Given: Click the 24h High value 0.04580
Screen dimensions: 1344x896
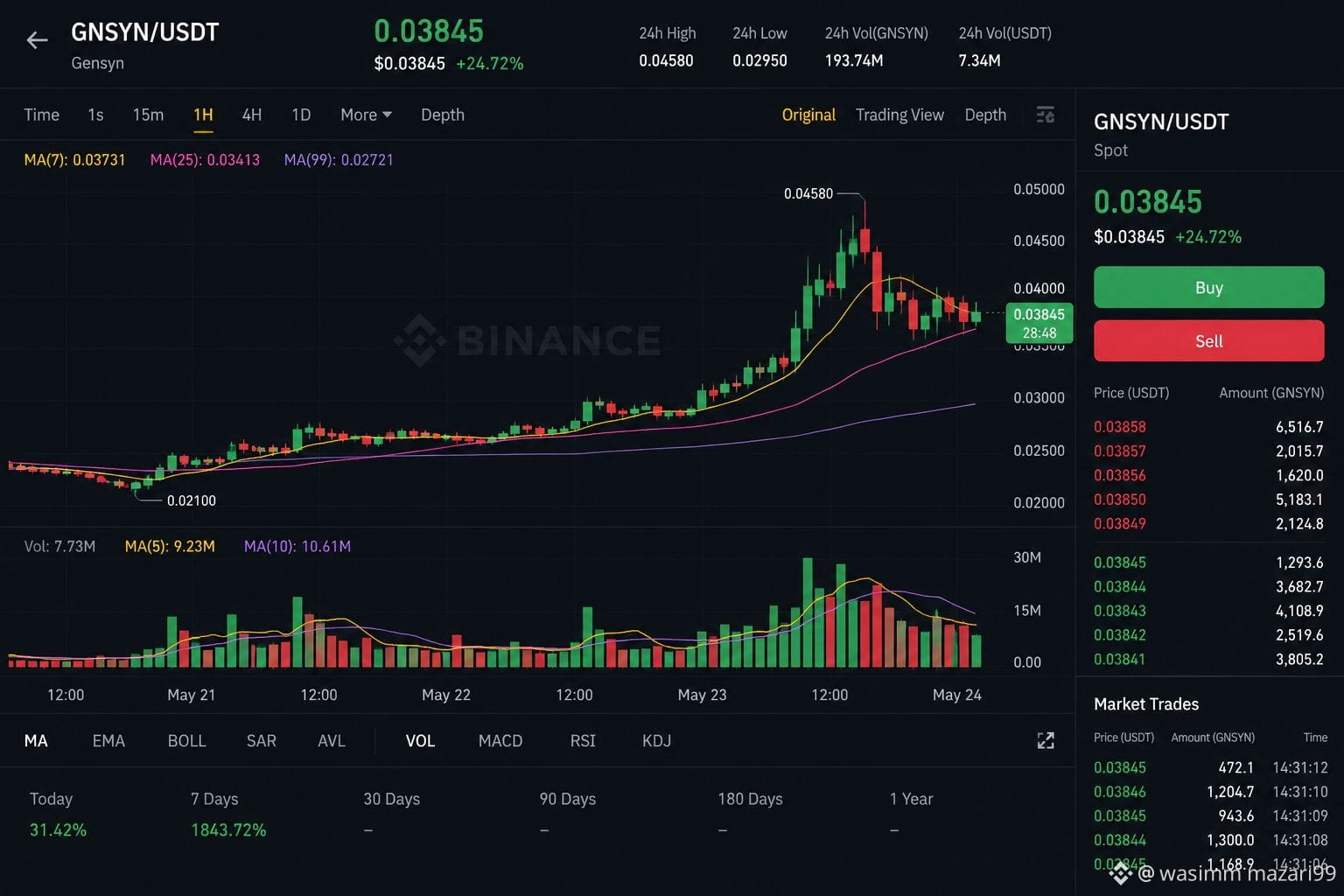Looking at the screenshot, I should [666, 60].
